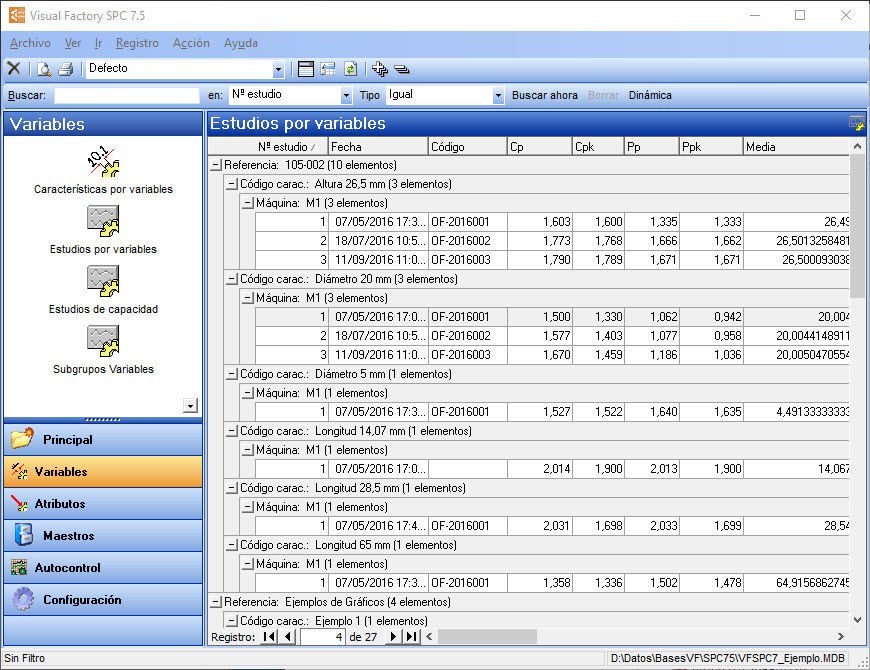The image size is (870, 670).
Task: Click the expand all groups toolbar icon
Action: [379, 69]
